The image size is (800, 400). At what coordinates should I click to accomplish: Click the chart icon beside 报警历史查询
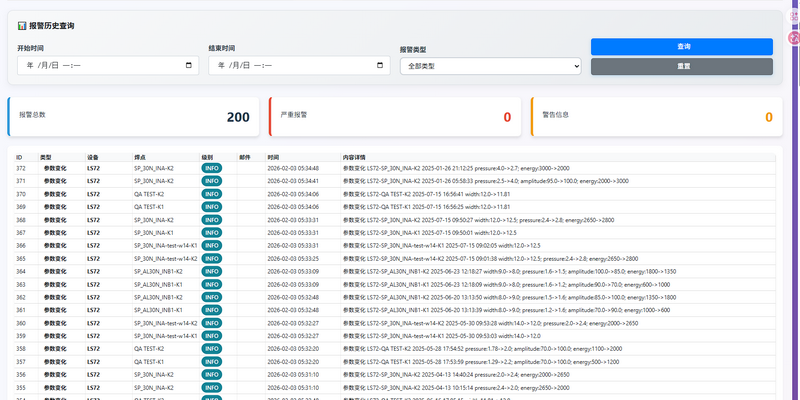(x=21, y=26)
